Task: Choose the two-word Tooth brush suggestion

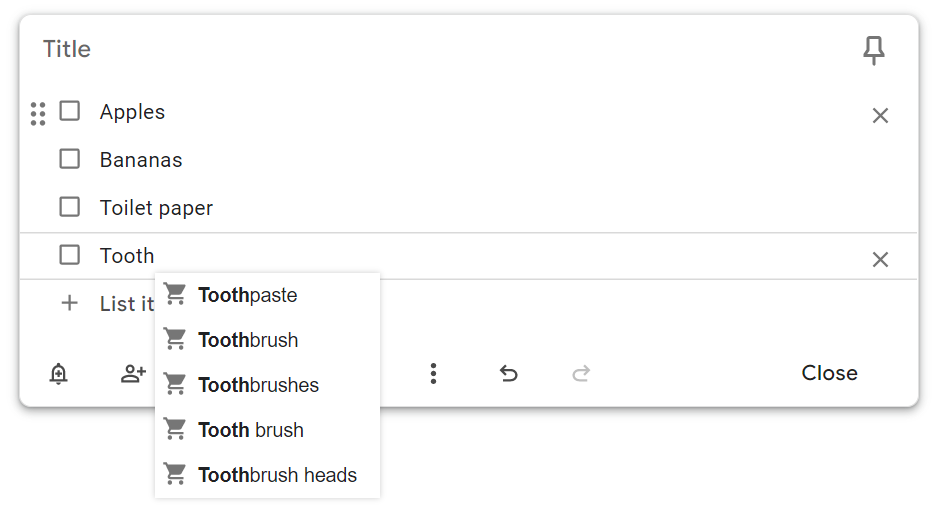Action: click(251, 430)
